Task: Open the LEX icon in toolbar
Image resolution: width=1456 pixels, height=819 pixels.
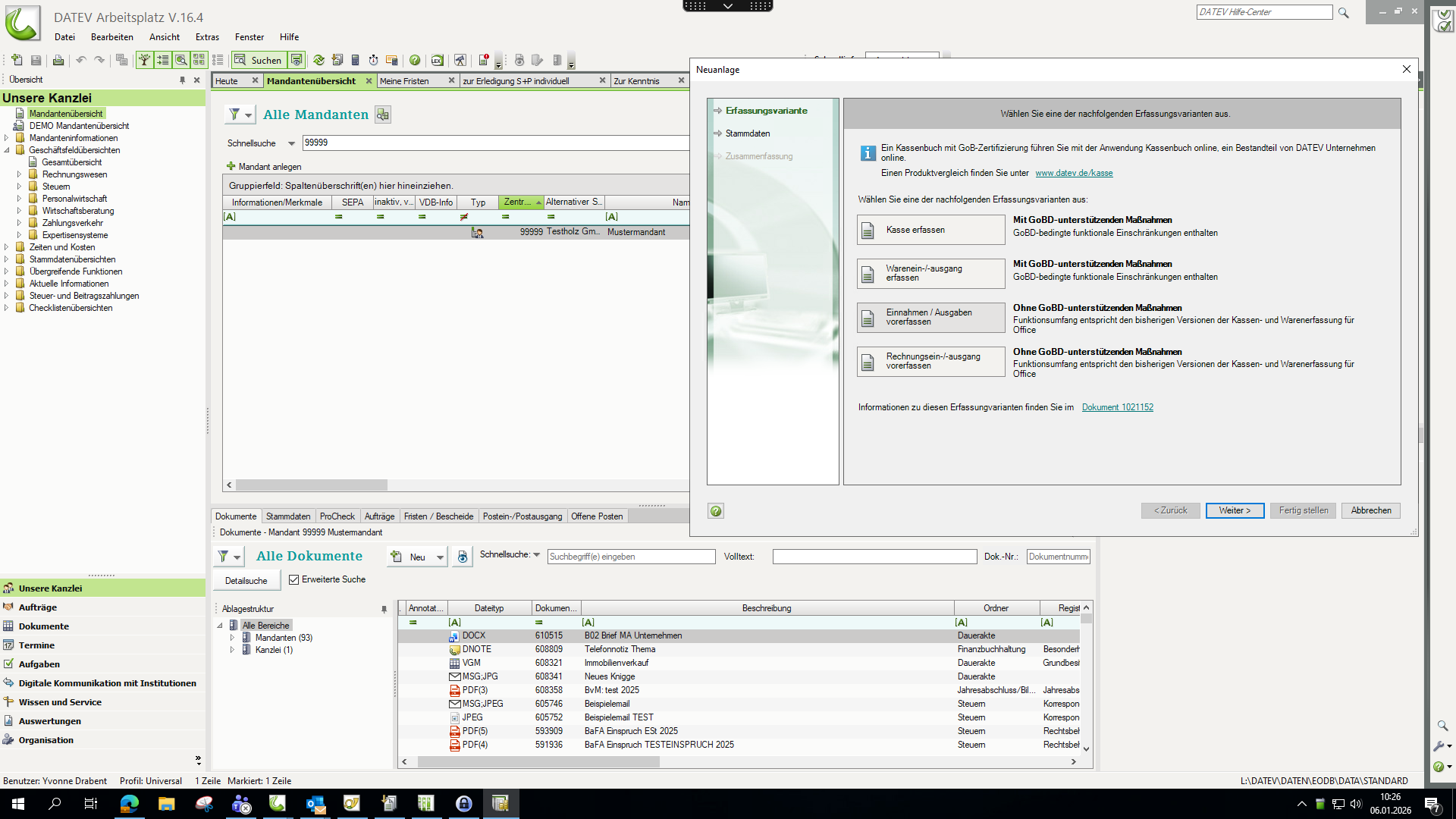Action: tap(437, 60)
